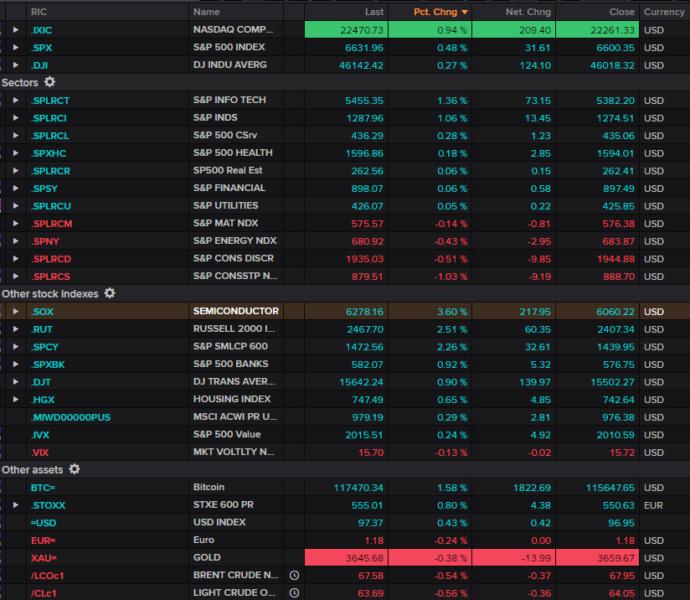Open Other stock indexes settings gear

coord(110,293)
